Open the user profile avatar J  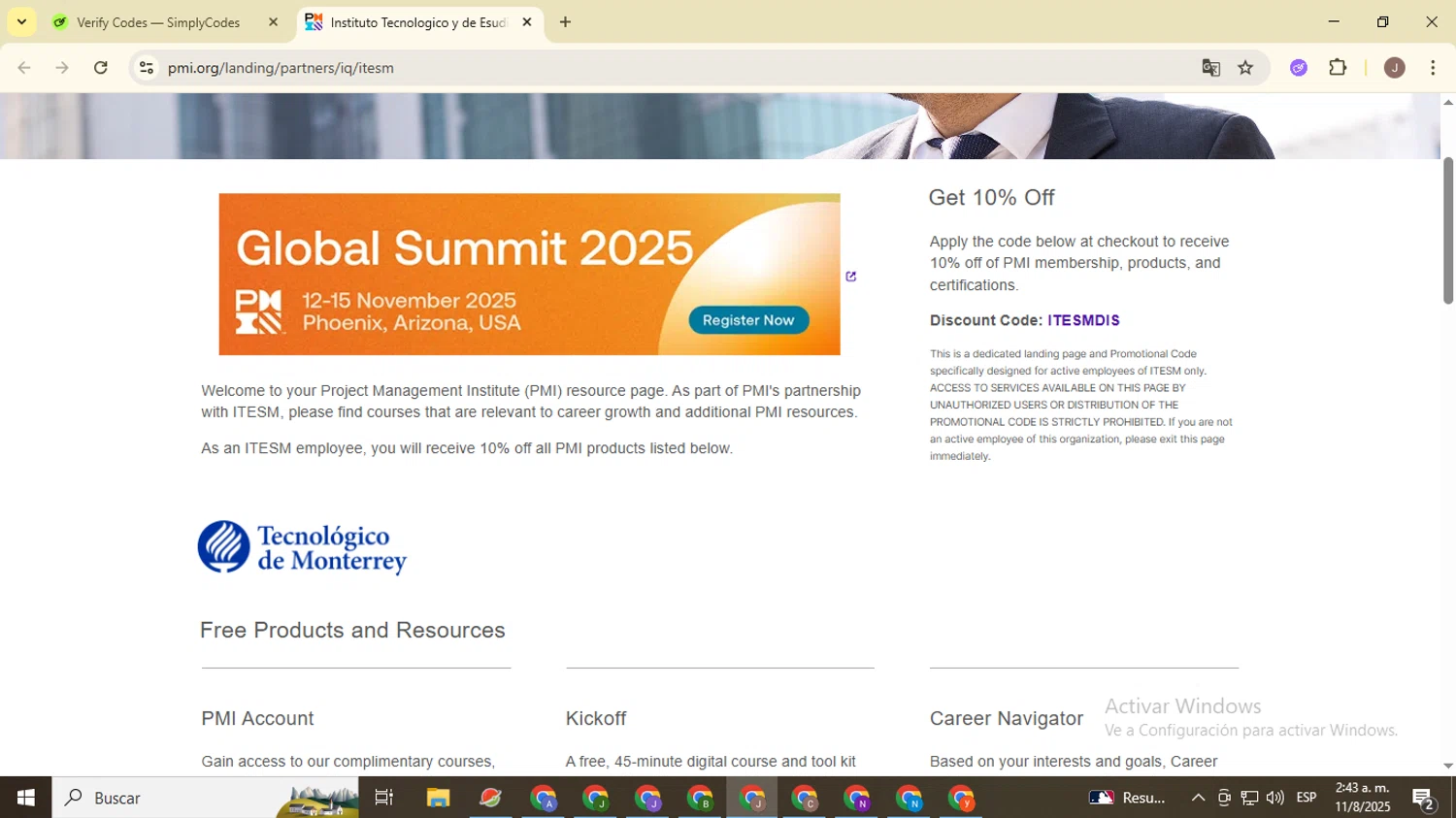[1394, 68]
